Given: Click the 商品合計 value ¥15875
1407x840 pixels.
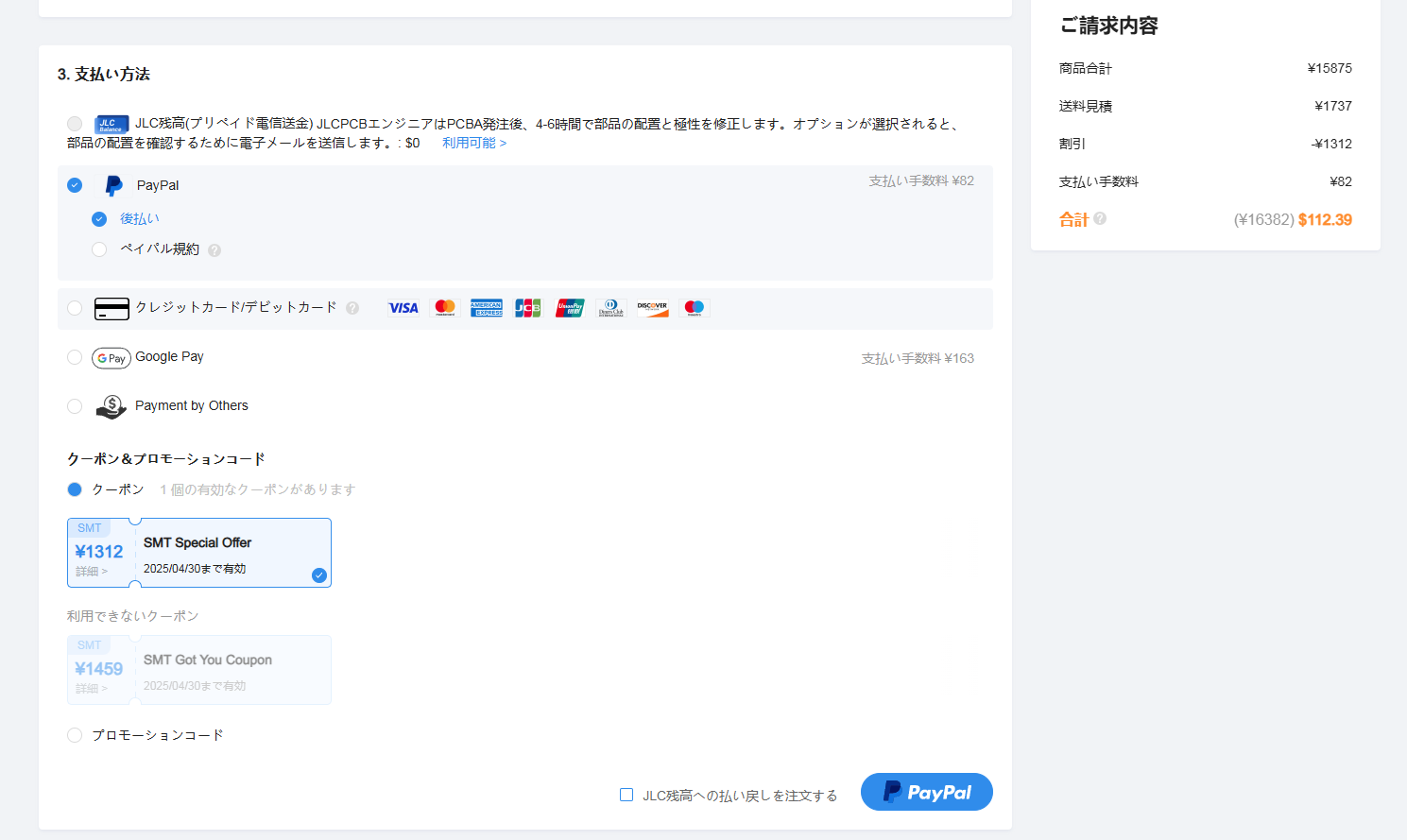Looking at the screenshot, I should (1330, 68).
